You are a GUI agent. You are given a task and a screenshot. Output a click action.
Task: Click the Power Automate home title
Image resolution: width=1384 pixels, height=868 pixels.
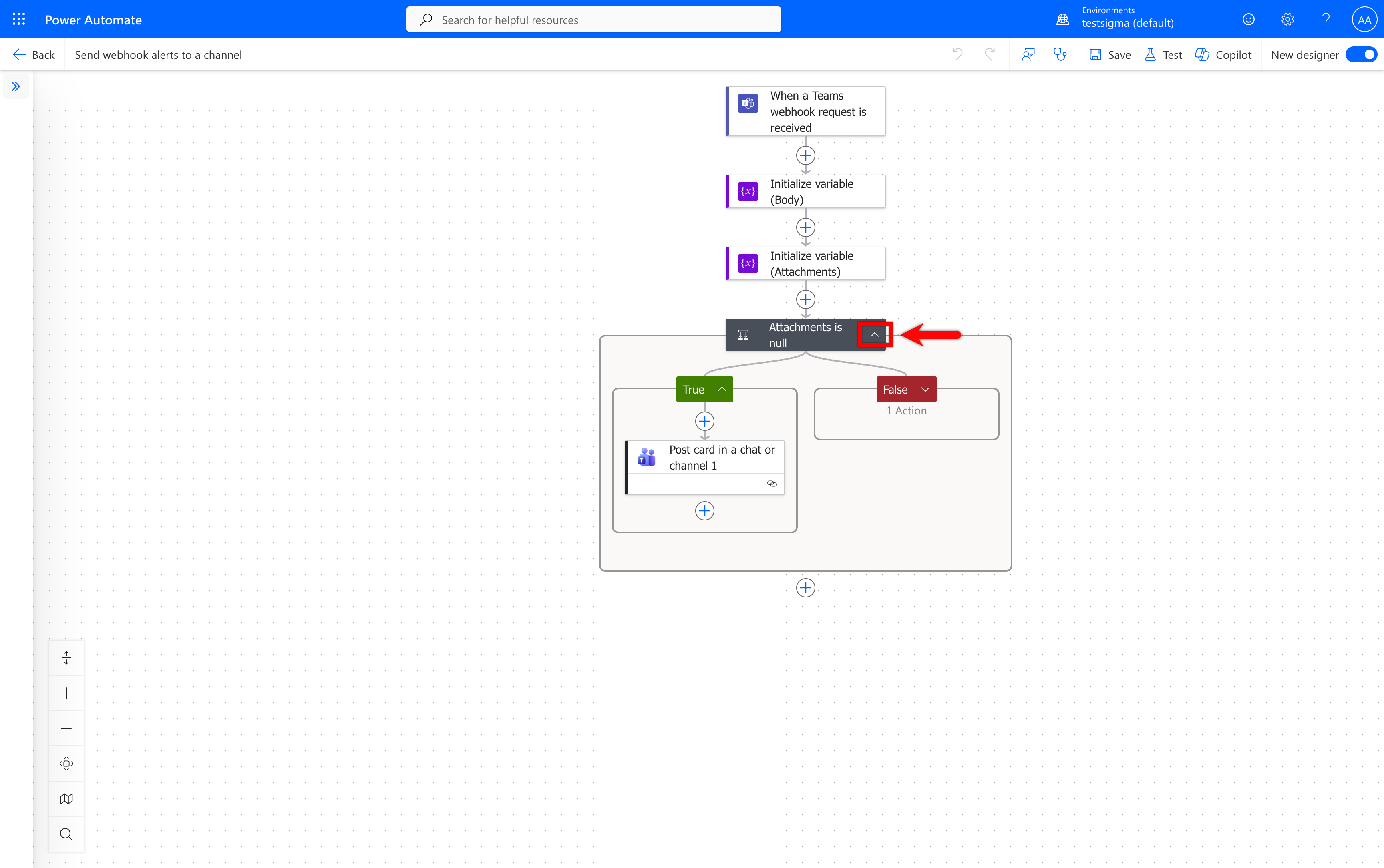93,20
